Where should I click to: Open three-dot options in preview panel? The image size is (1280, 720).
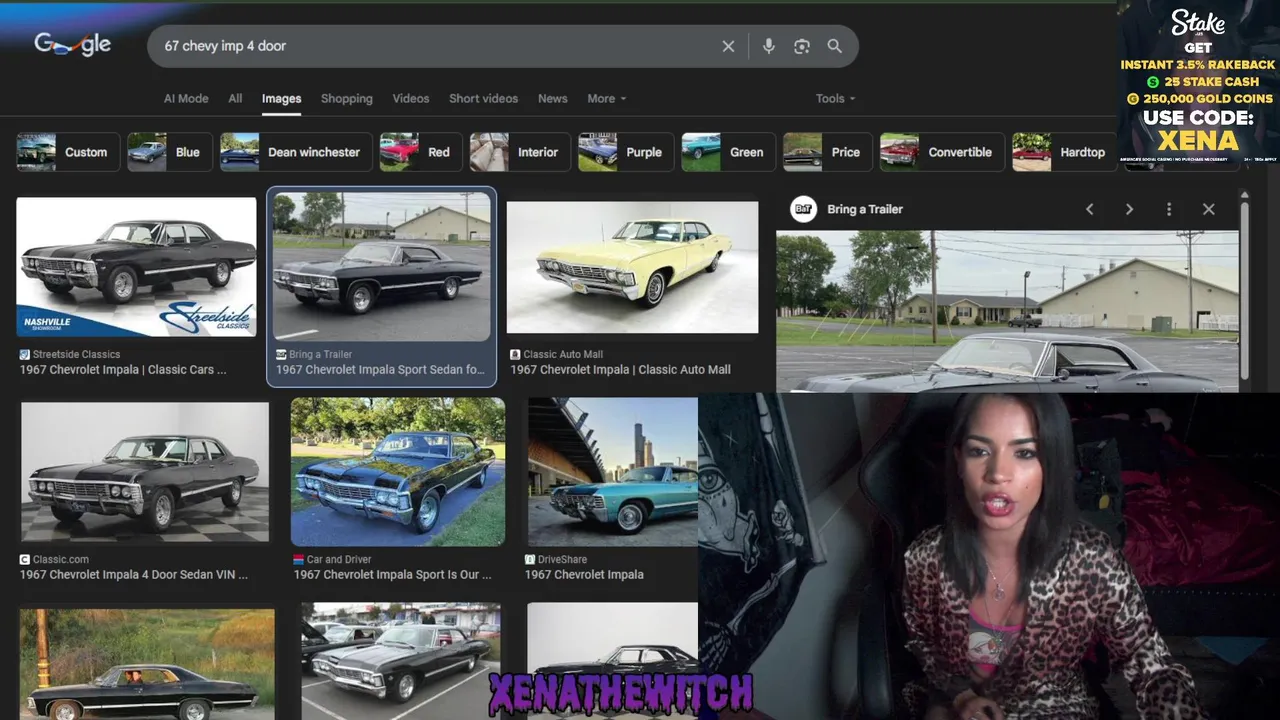click(x=1168, y=209)
